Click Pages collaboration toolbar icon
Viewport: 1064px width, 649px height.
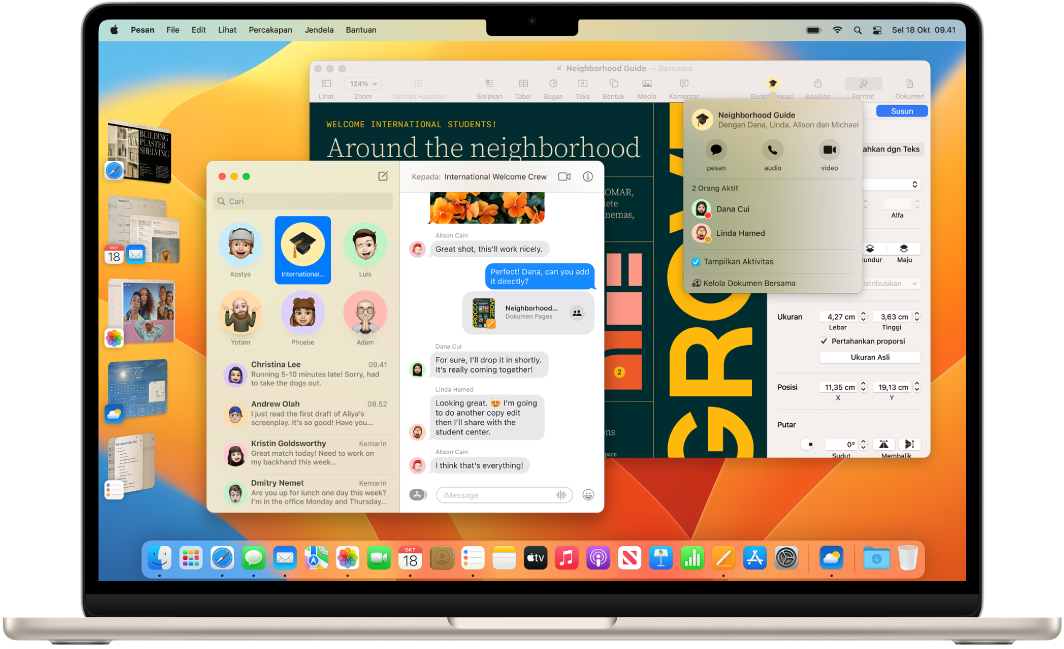click(772, 84)
